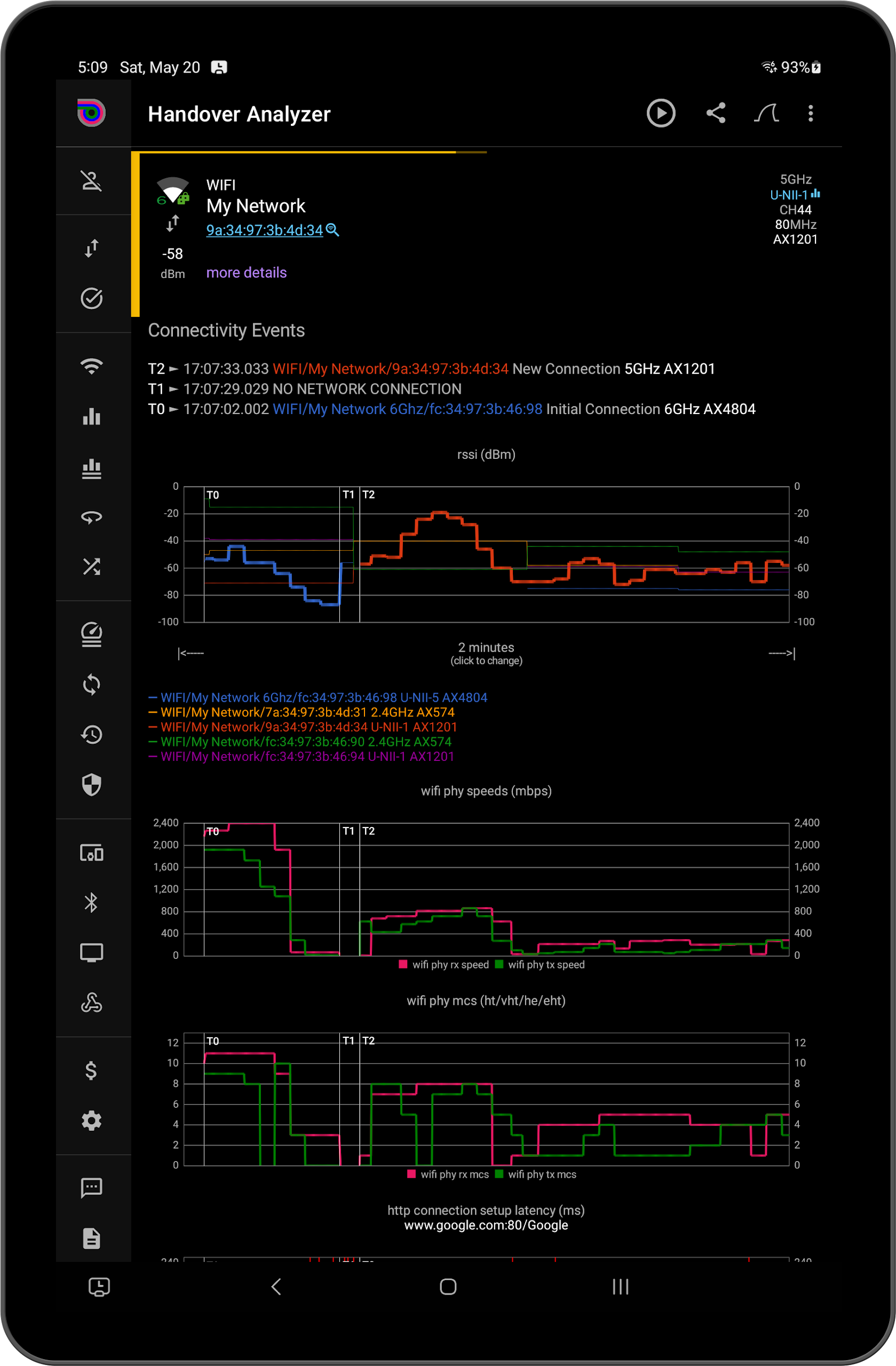The height and width of the screenshot is (1366, 896).
Task: Click the T1 marker in rssi chart
Action: click(348, 495)
